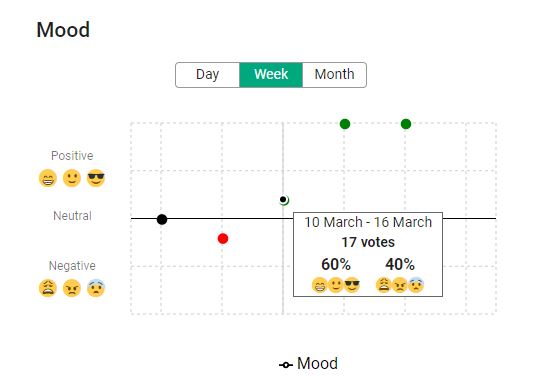Image resolution: width=543 pixels, height=381 pixels.
Task: Click the sunglasses emoji under Positive
Action: pyautogui.click(x=96, y=178)
